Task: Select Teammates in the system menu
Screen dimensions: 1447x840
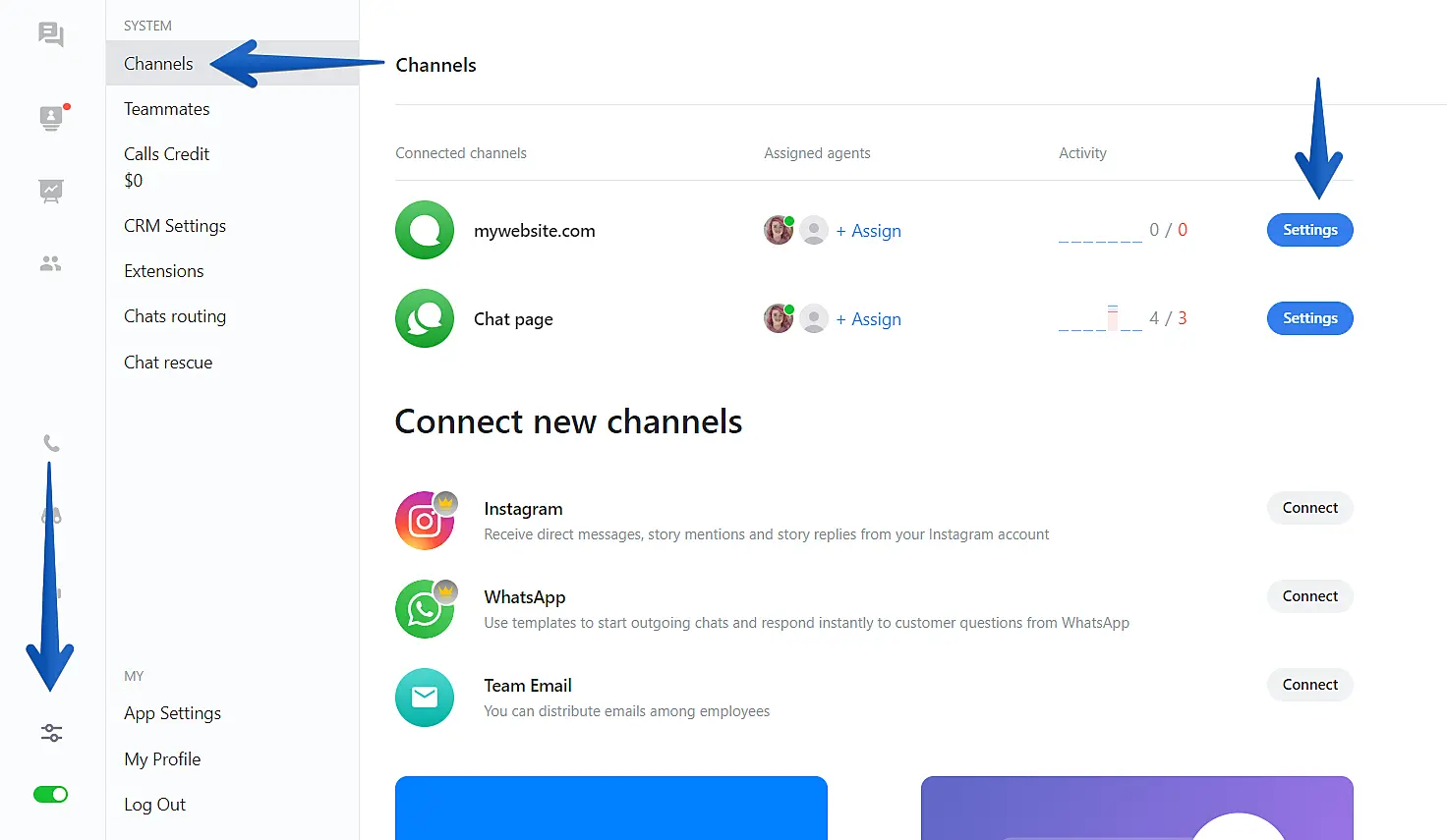Action: click(167, 109)
